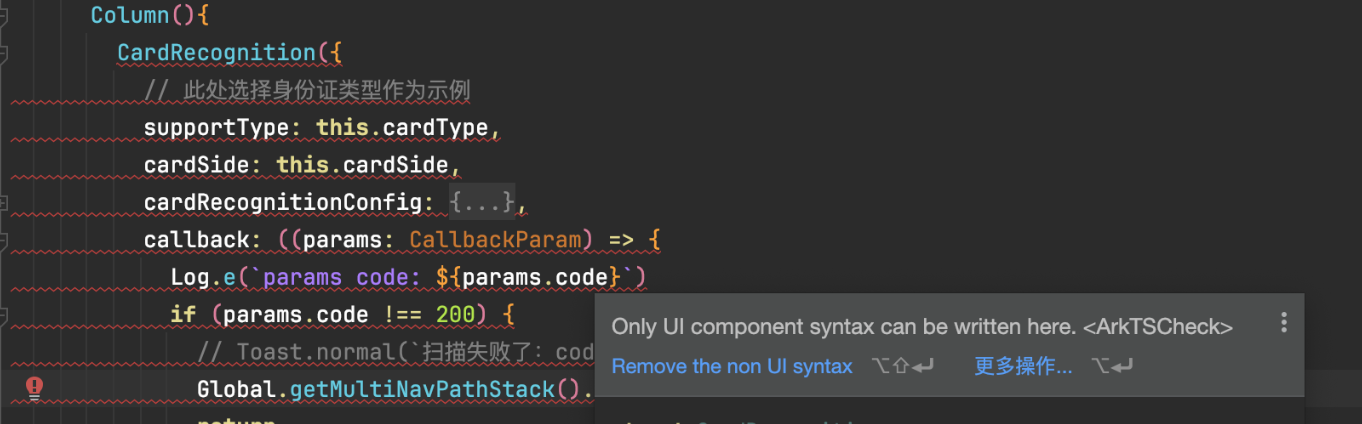Fold the callback arrow function in gutter
Viewport: 1362px width, 424px height.
[4, 240]
